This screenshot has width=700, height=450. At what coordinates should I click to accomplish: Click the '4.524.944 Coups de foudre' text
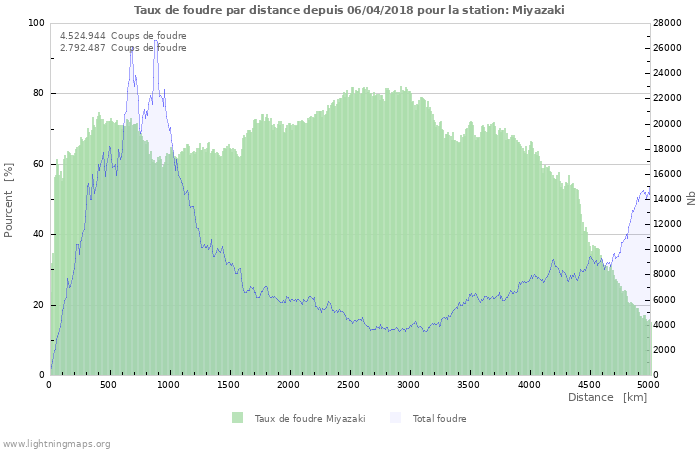(123, 36)
